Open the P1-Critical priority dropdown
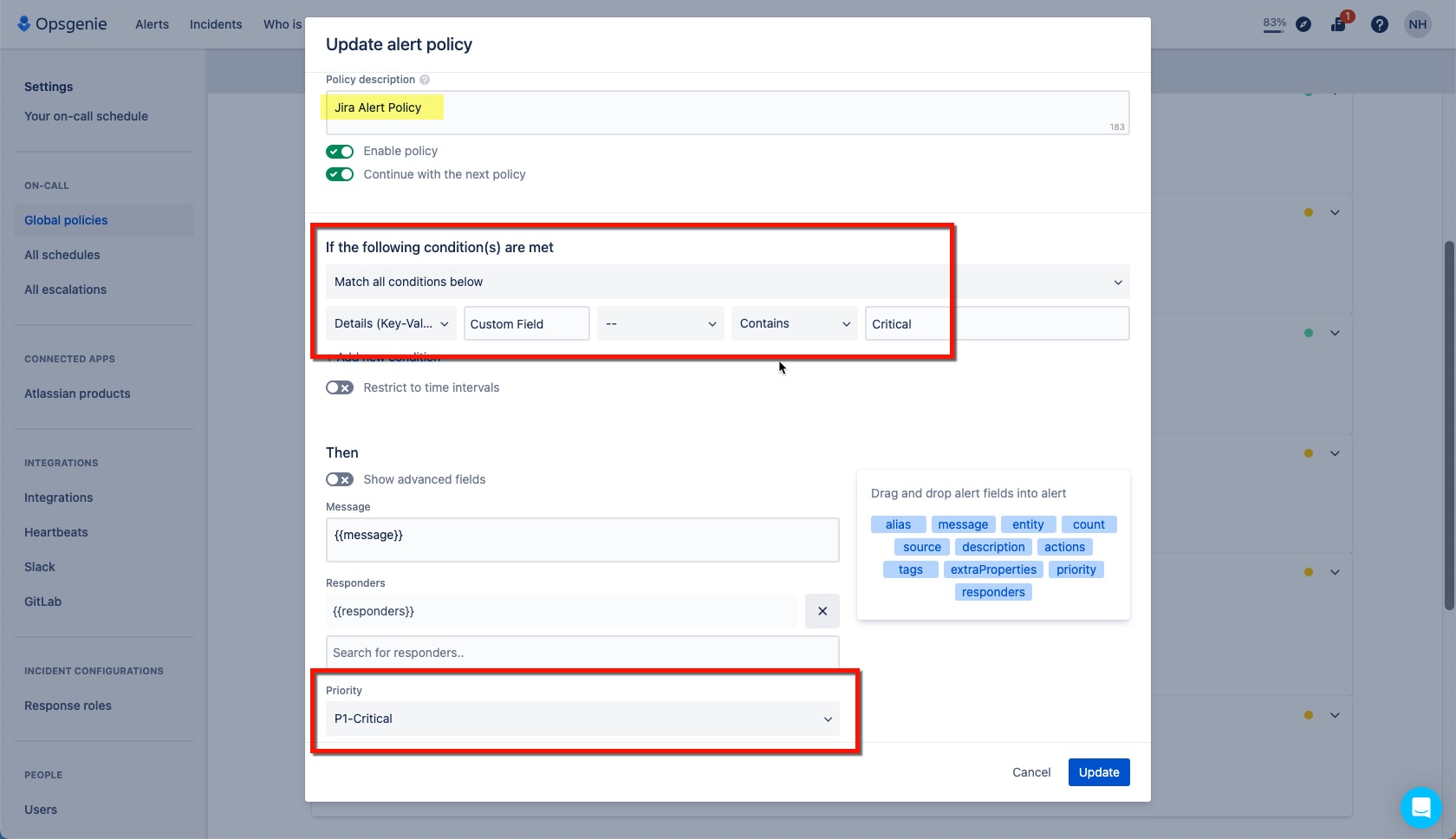The height and width of the screenshot is (839, 1456). 582,719
